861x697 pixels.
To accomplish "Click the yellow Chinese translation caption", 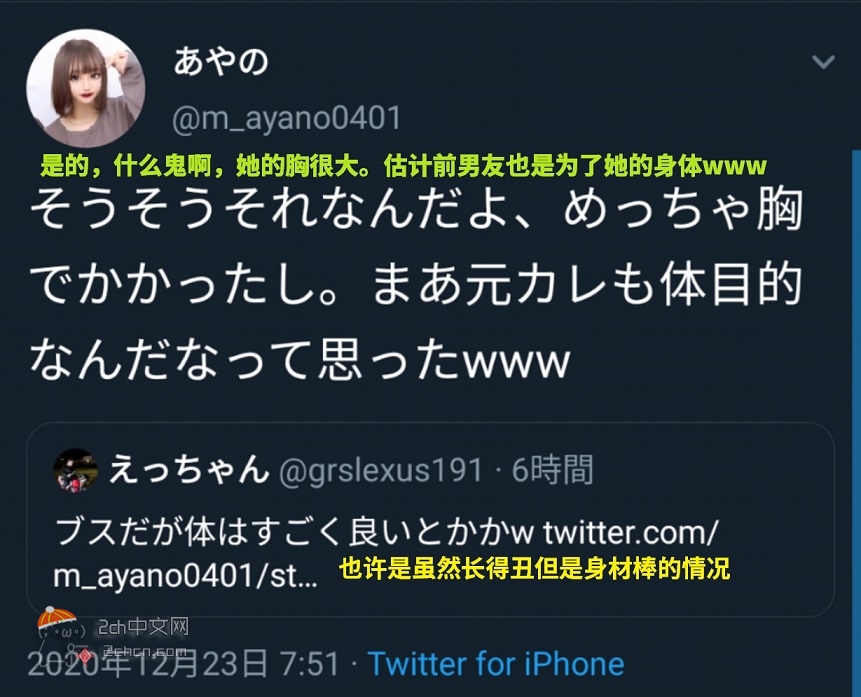I will pos(534,570).
